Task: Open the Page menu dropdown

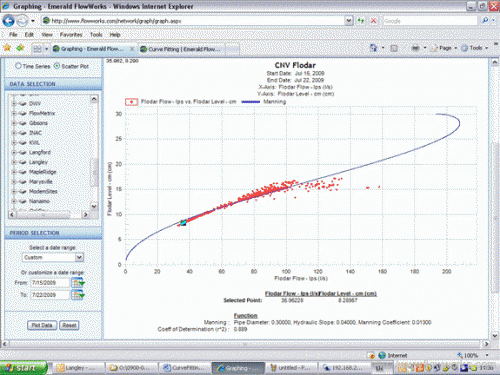Action: pos(445,48)
